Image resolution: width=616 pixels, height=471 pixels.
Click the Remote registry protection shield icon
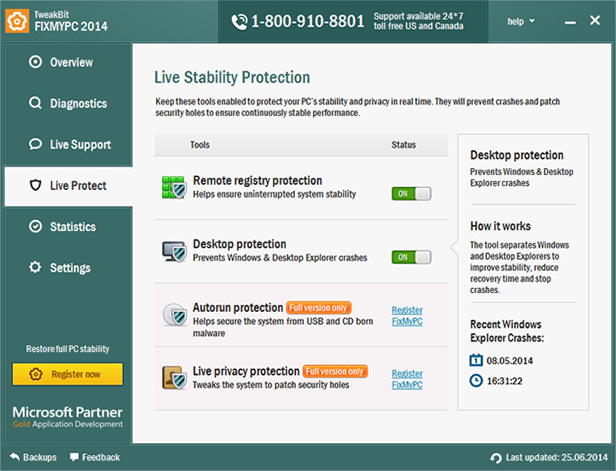(174, 187)
